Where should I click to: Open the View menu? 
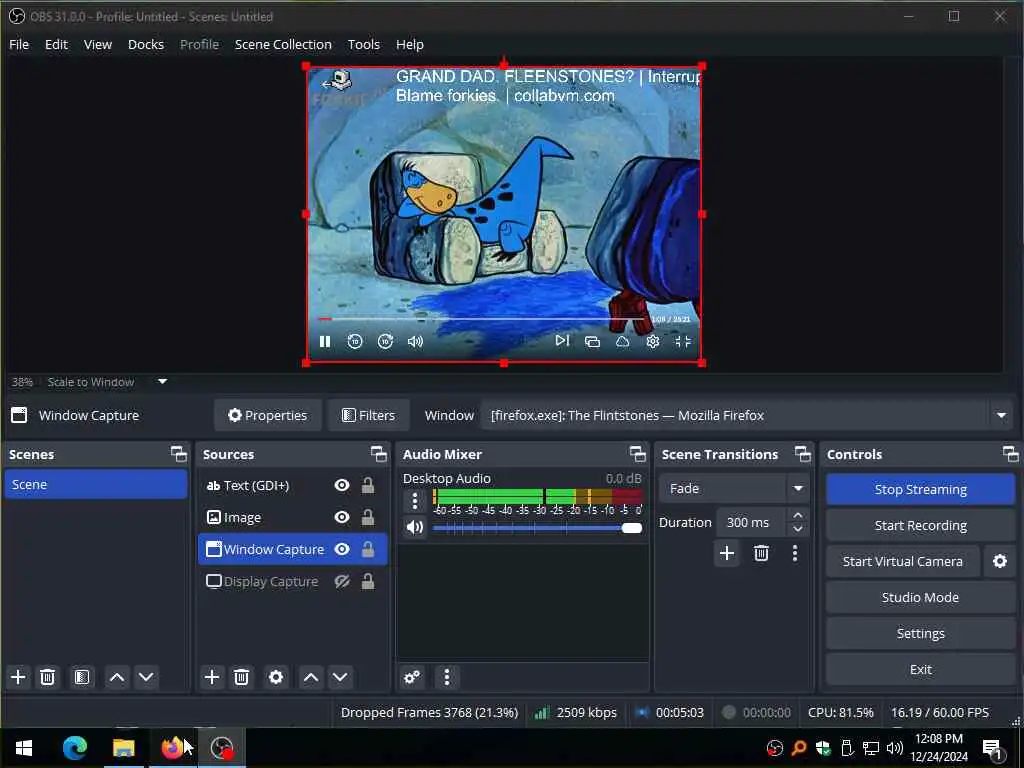[x=97, y=44]
